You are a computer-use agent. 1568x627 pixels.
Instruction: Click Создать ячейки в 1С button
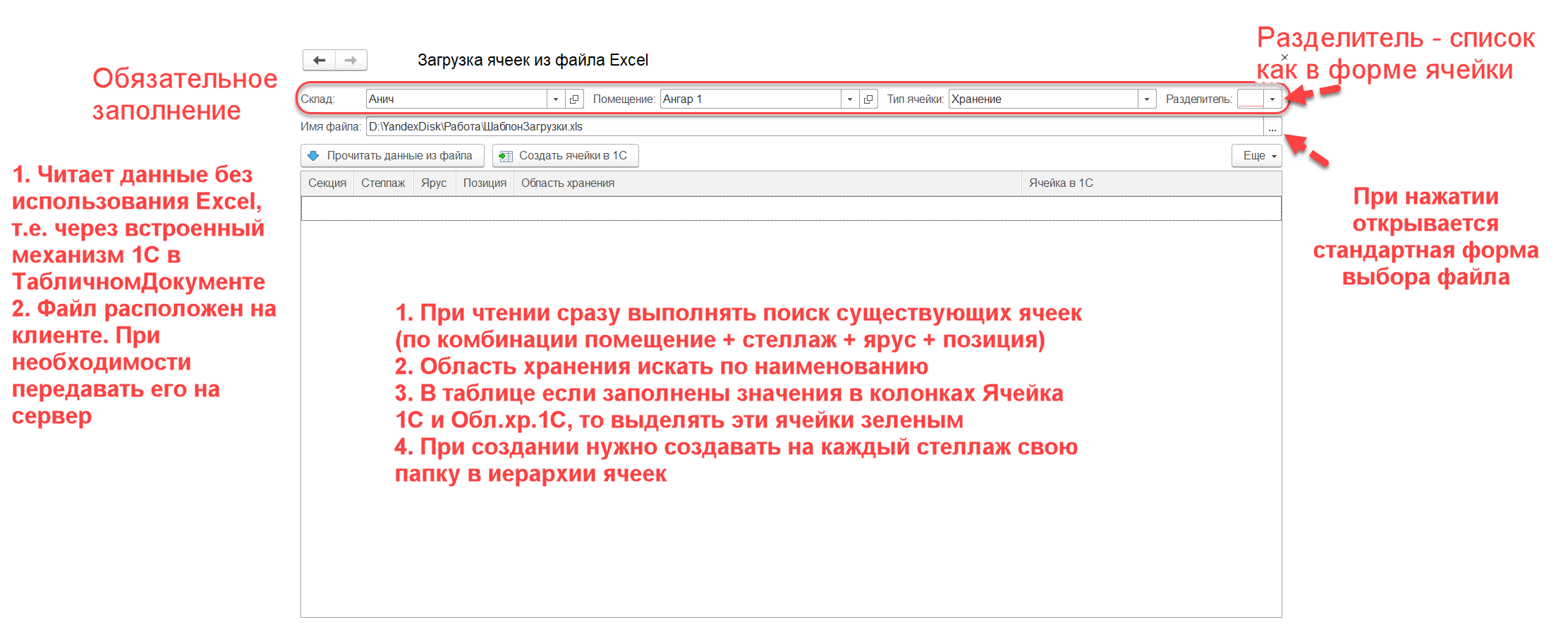(565, 156)
